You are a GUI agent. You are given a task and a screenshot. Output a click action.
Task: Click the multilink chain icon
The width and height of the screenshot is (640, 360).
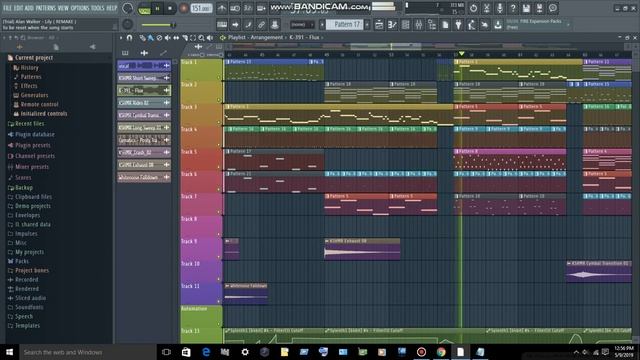(261, 24)
